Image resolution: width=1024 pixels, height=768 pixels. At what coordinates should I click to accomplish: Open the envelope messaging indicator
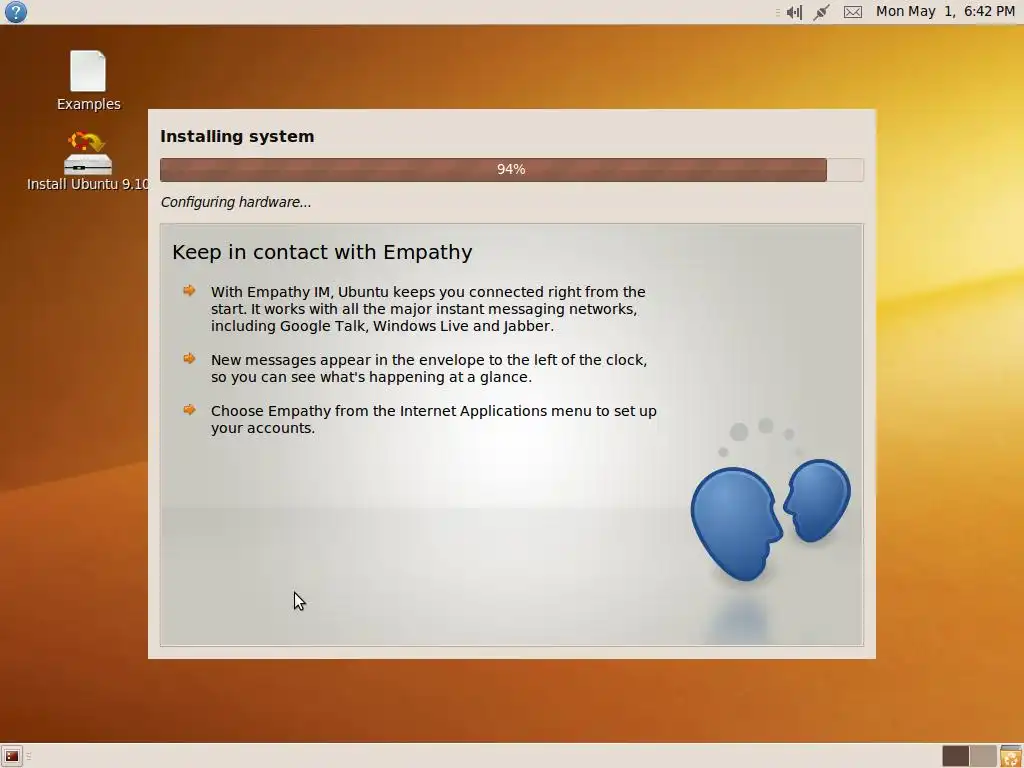pos(853,12)
